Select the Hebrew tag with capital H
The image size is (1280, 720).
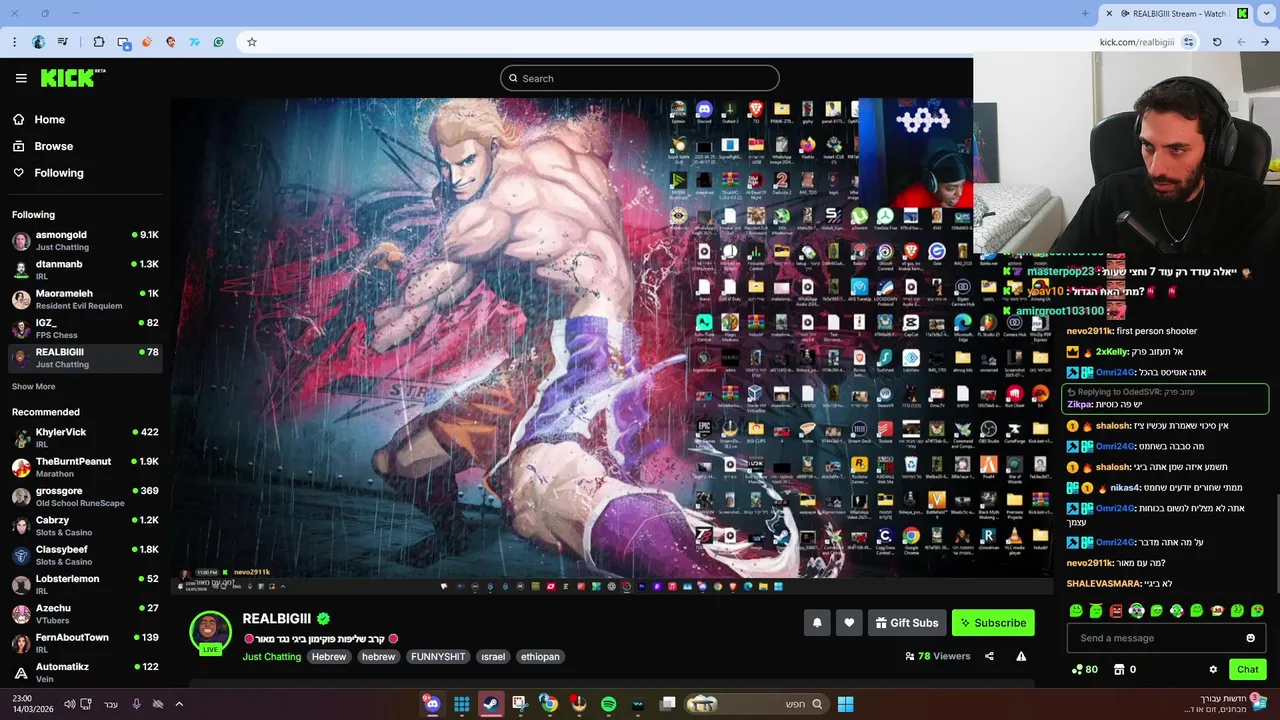tap(328, 657)
